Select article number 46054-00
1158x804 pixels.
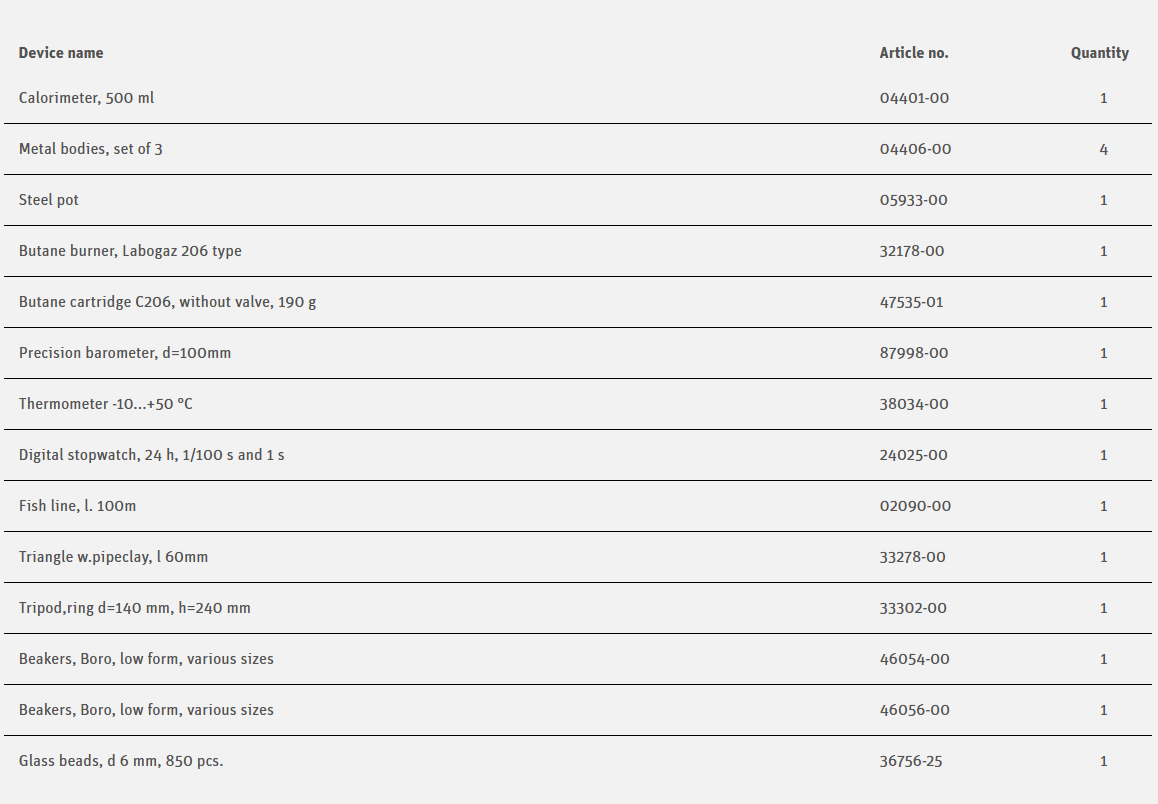coord(914,659)
